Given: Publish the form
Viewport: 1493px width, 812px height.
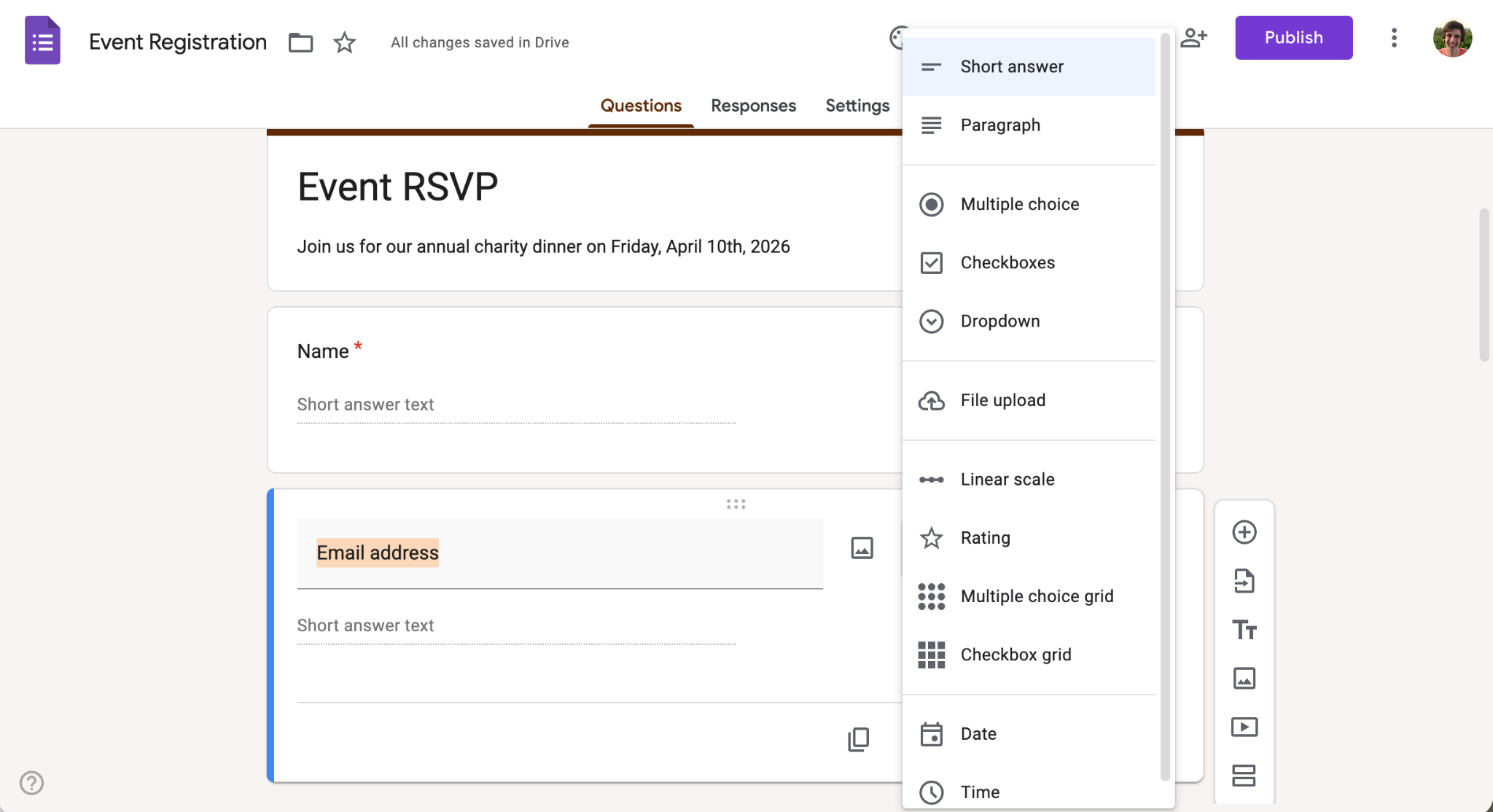Looking at the screenshot, I should (1293, 37).
